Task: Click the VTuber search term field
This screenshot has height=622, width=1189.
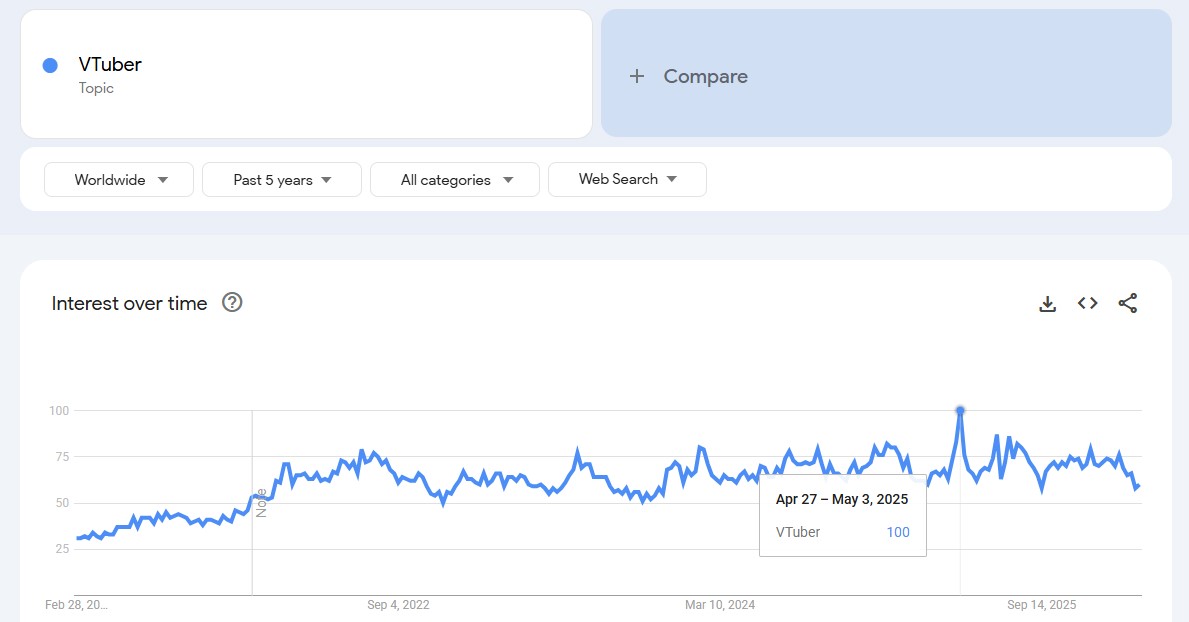Action: click(306, 74)
